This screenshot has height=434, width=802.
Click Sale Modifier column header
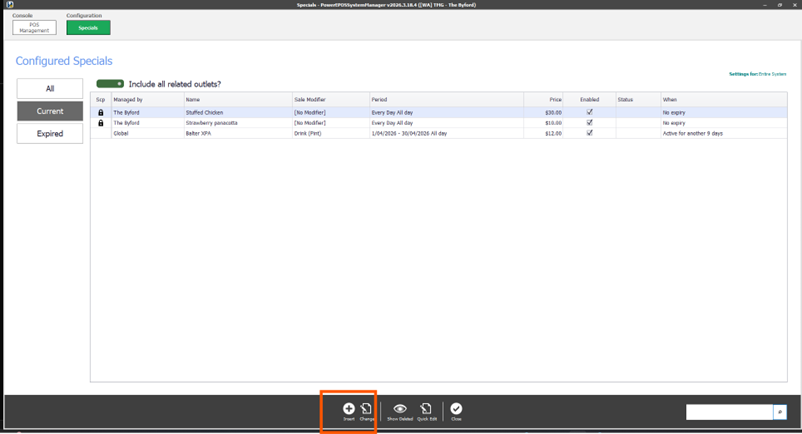[331, 100]
